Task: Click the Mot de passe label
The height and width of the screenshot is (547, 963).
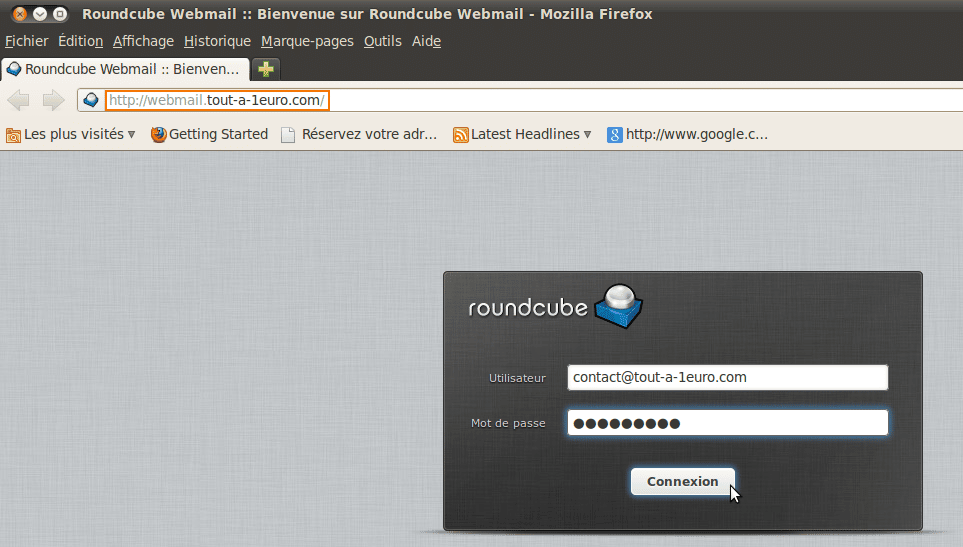Action: (508, 423)
